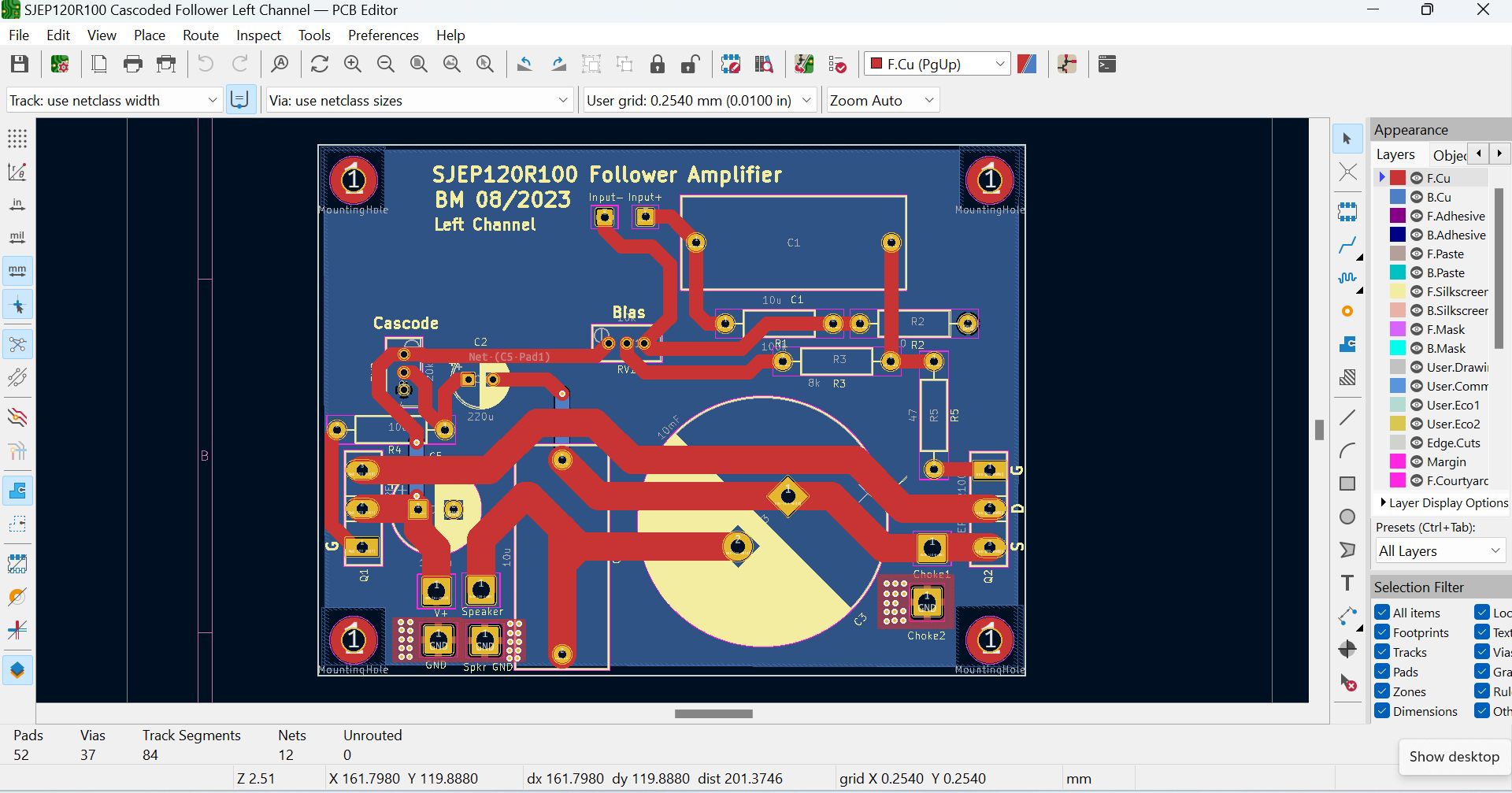Open the Page Settings icon
This screenshot has width=1512, height=793.
pyautogui.click(x=99, y=65)
